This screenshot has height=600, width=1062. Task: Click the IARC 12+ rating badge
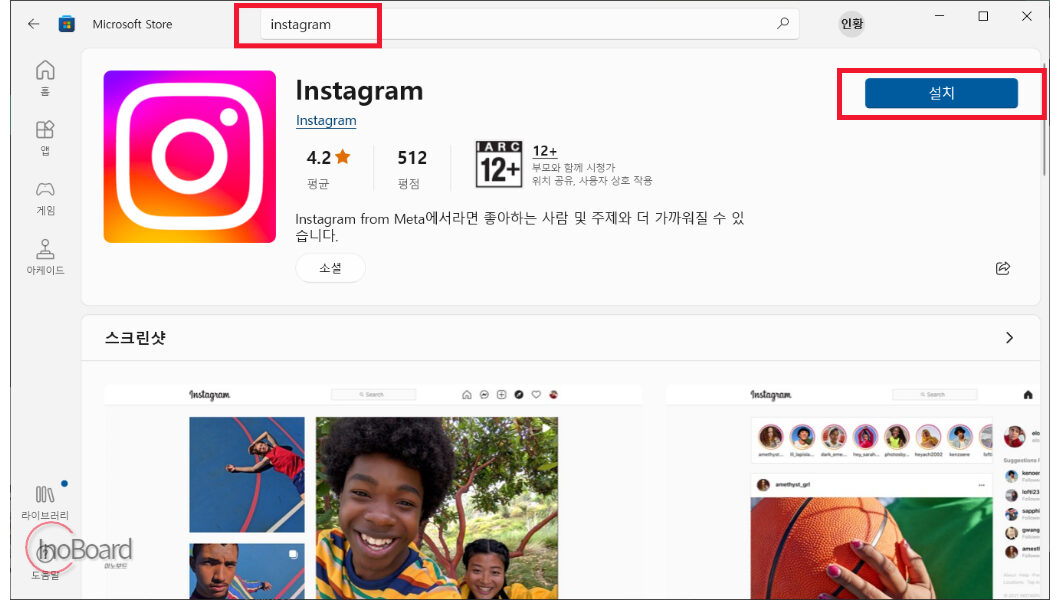point(498,165)
